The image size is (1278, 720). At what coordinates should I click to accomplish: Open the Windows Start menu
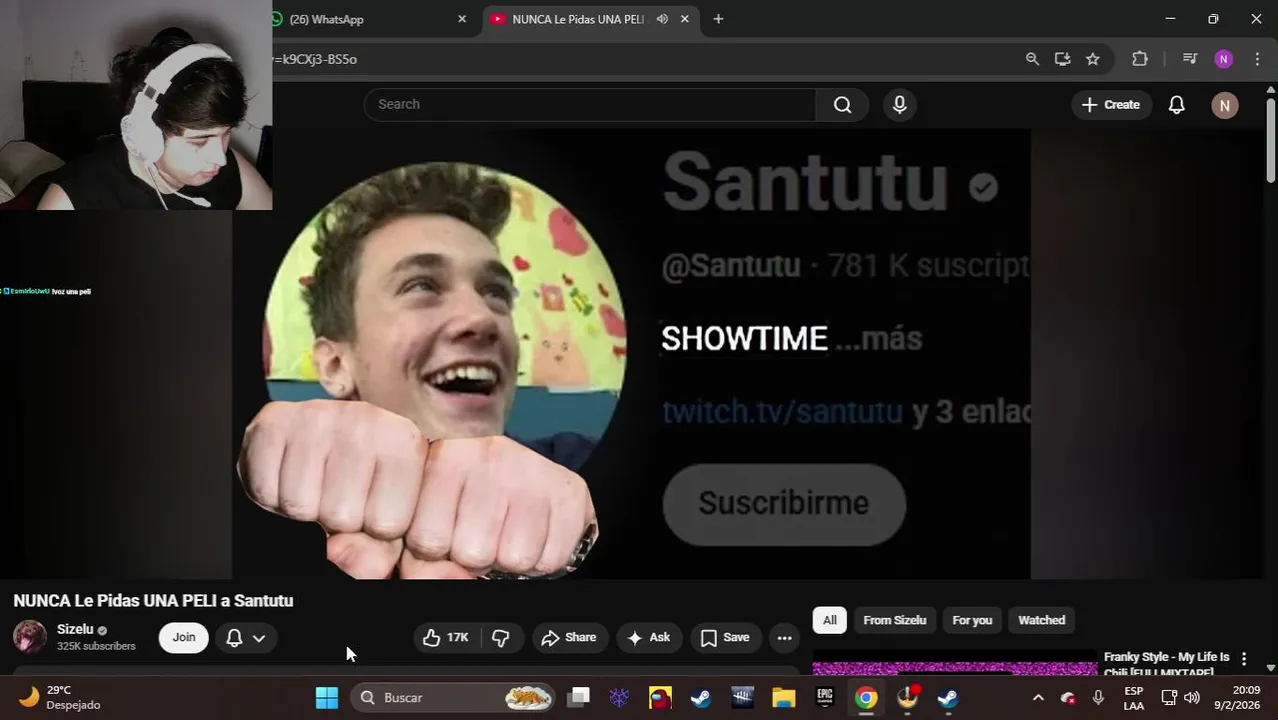[x=327, y=698]
